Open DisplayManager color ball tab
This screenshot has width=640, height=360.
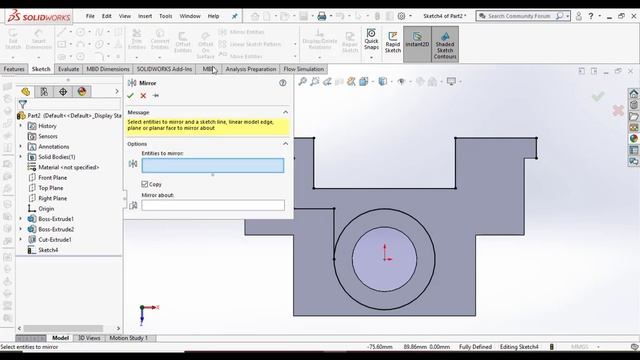pos(82,91)
